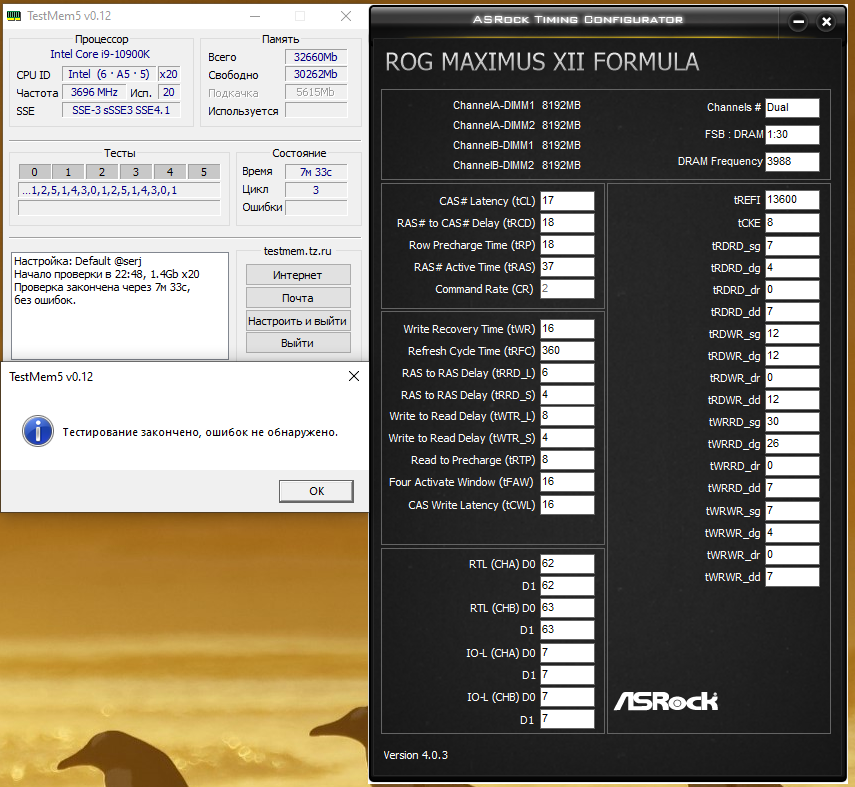This screenshot has width=855, height=787.
Task: Click the RTL (CHB) D0 field
Action: pyautogui.click(x=567, y=608)
